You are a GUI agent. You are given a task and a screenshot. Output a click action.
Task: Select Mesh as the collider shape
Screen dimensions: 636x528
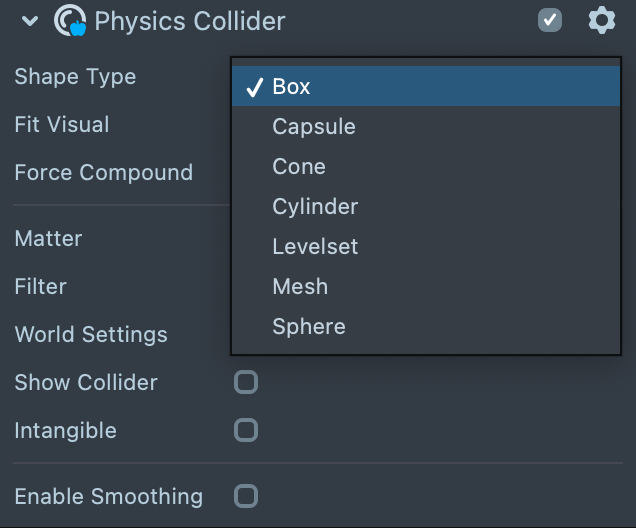[300, 287]
